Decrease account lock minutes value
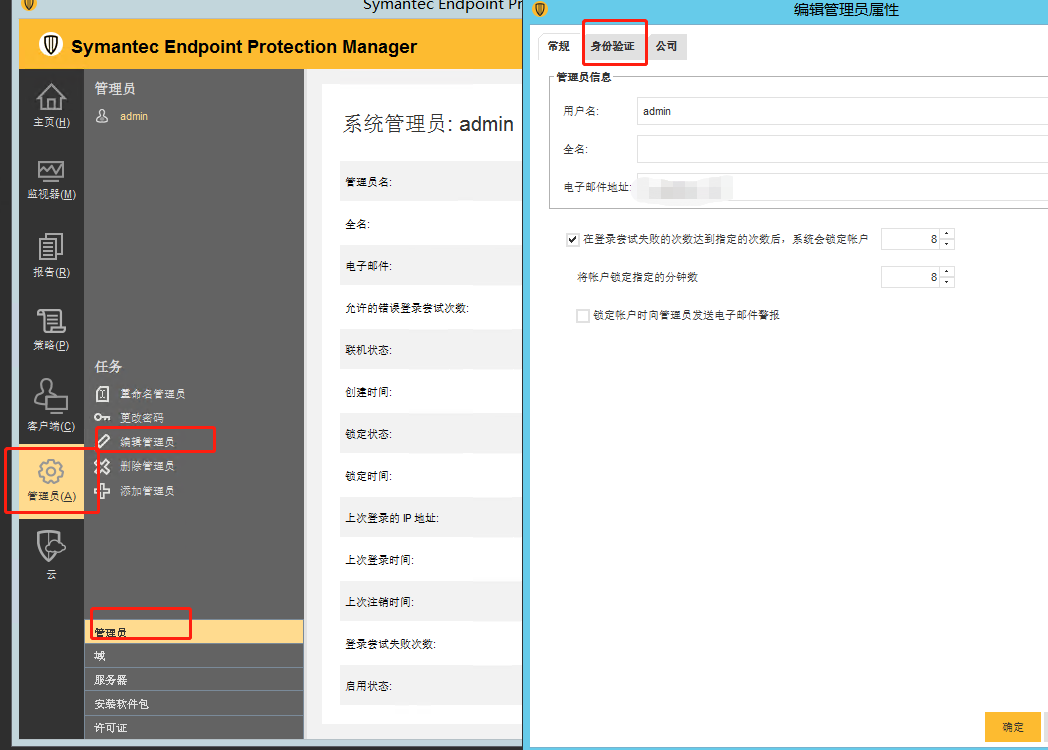This screenshot has height=750, width=1048. (947, 282)
